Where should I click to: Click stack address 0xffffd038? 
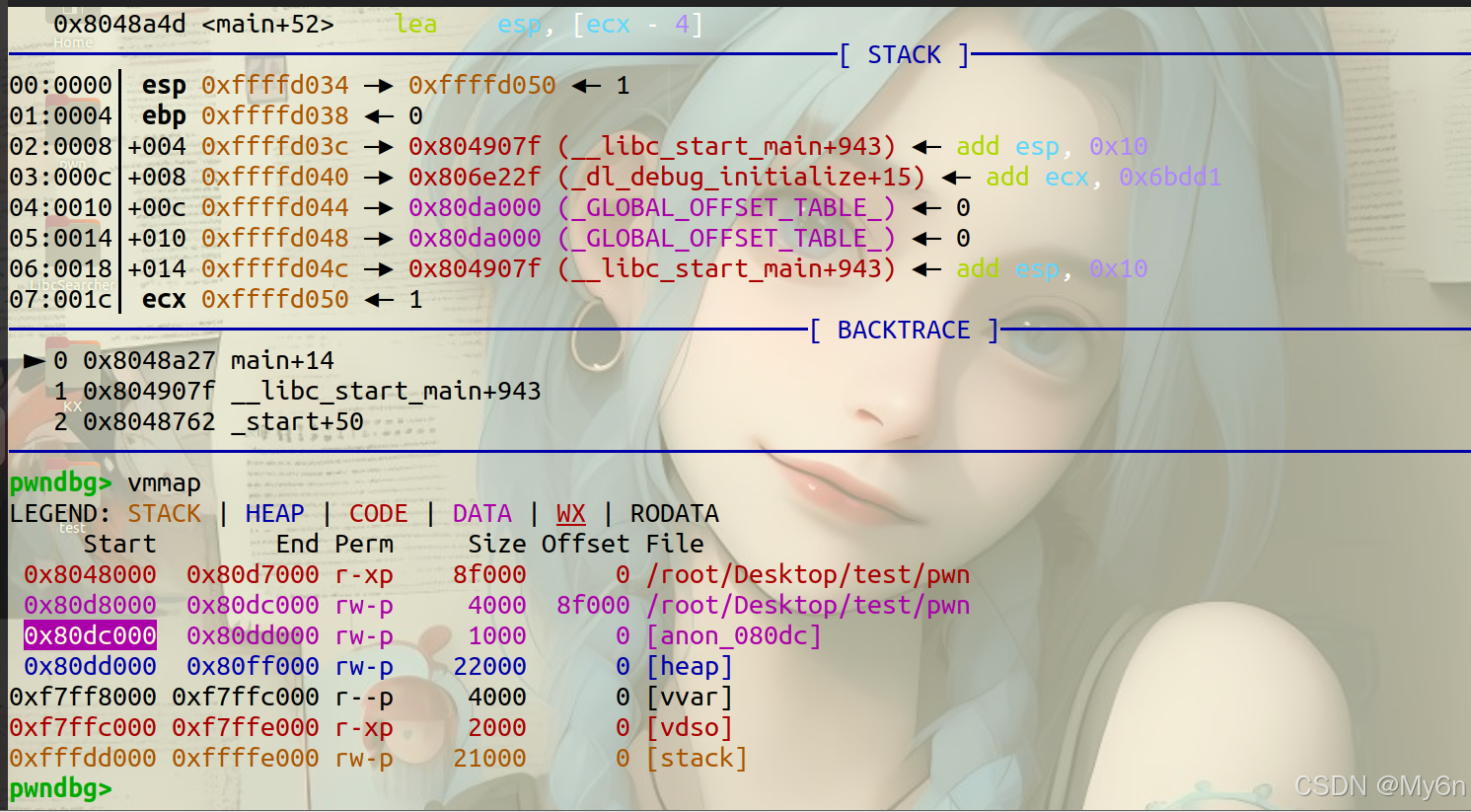[275, 116]
